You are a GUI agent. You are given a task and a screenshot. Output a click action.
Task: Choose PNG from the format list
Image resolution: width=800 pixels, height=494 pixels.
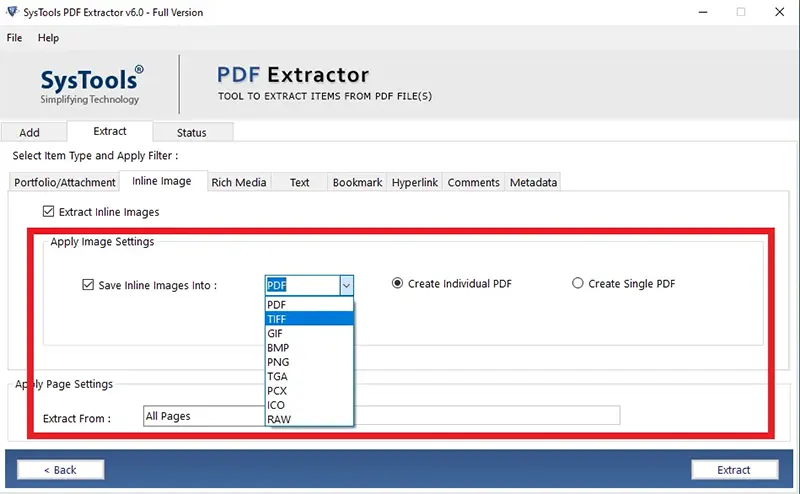click(309, 362)
